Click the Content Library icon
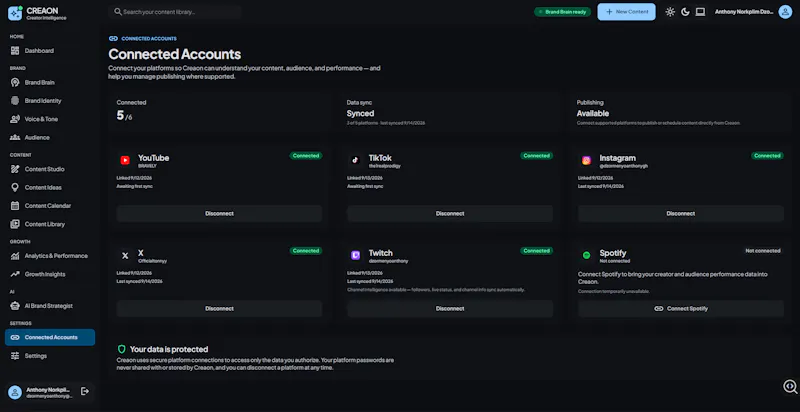Viewport: 800px width, 412px height. 15,224
